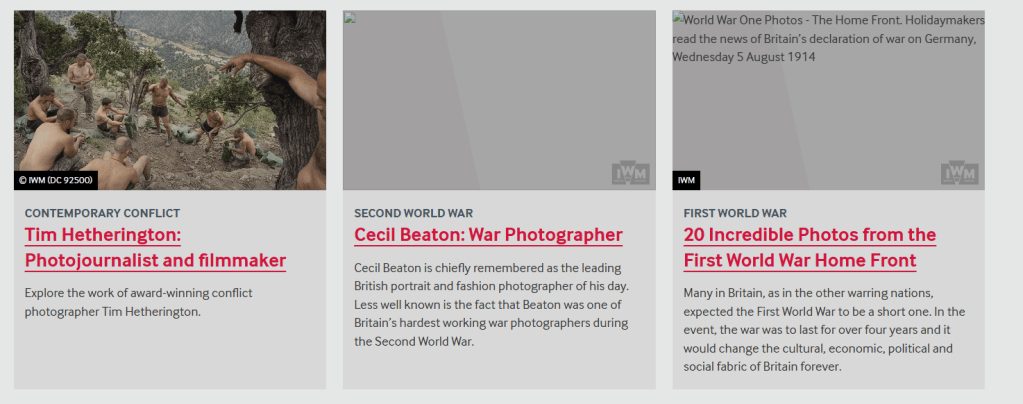Click the © IWM (DC 92500) credit label

56,180
